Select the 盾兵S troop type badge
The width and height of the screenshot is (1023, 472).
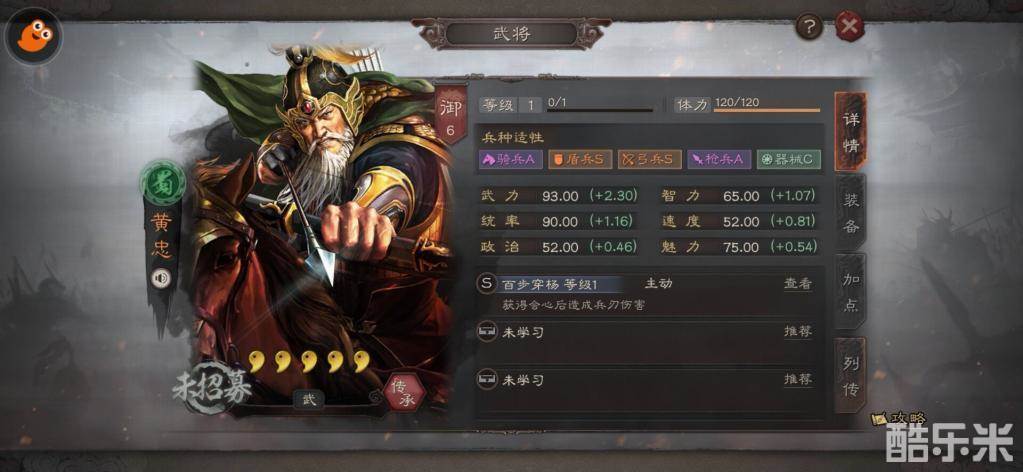(580, 159)
